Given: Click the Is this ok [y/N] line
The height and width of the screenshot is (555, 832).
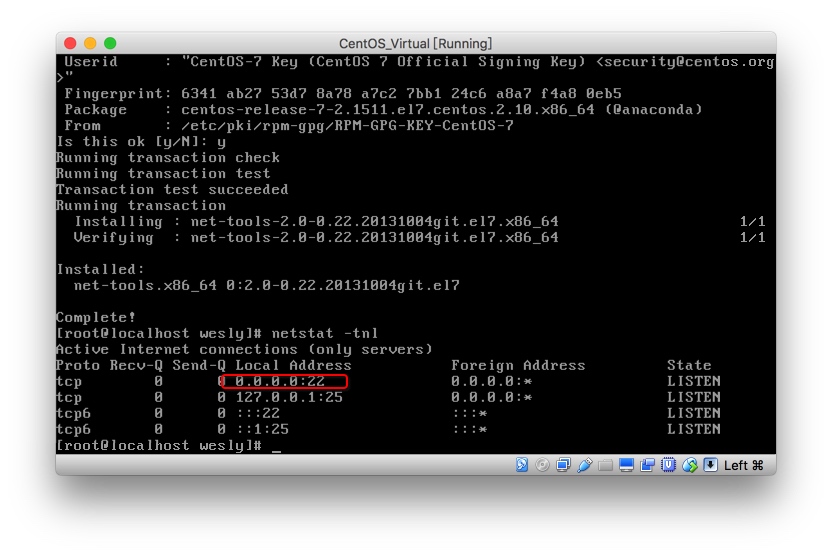Looking at the screenshot, I should point(141,142).
